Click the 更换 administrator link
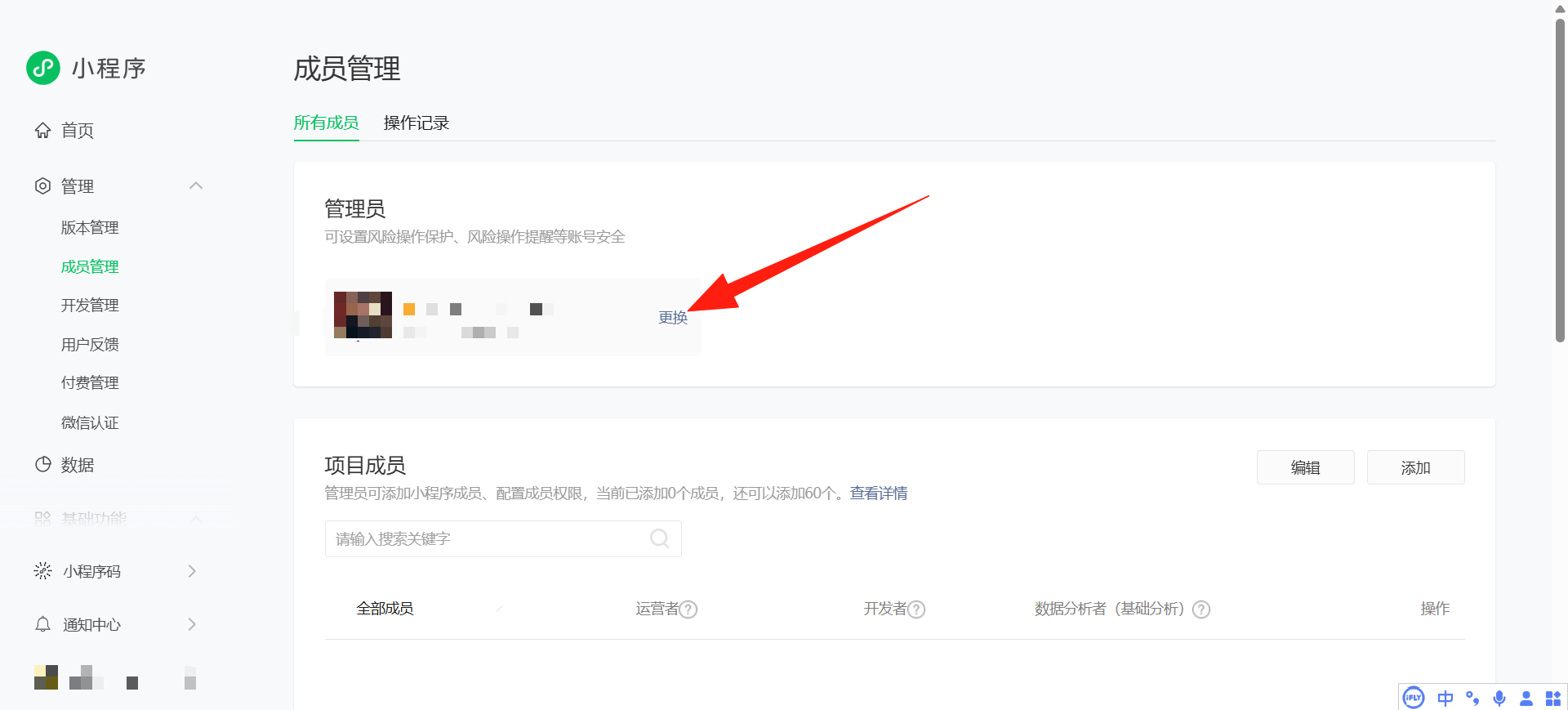Image resolution: width=1568 pixels, height=710 pixels. click(673, 318)
